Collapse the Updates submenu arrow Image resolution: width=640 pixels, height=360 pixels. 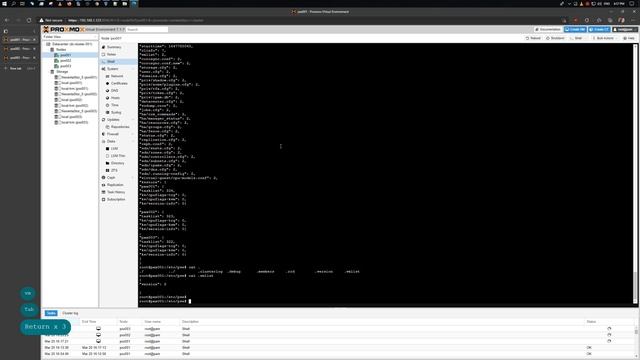coord(133,120)
